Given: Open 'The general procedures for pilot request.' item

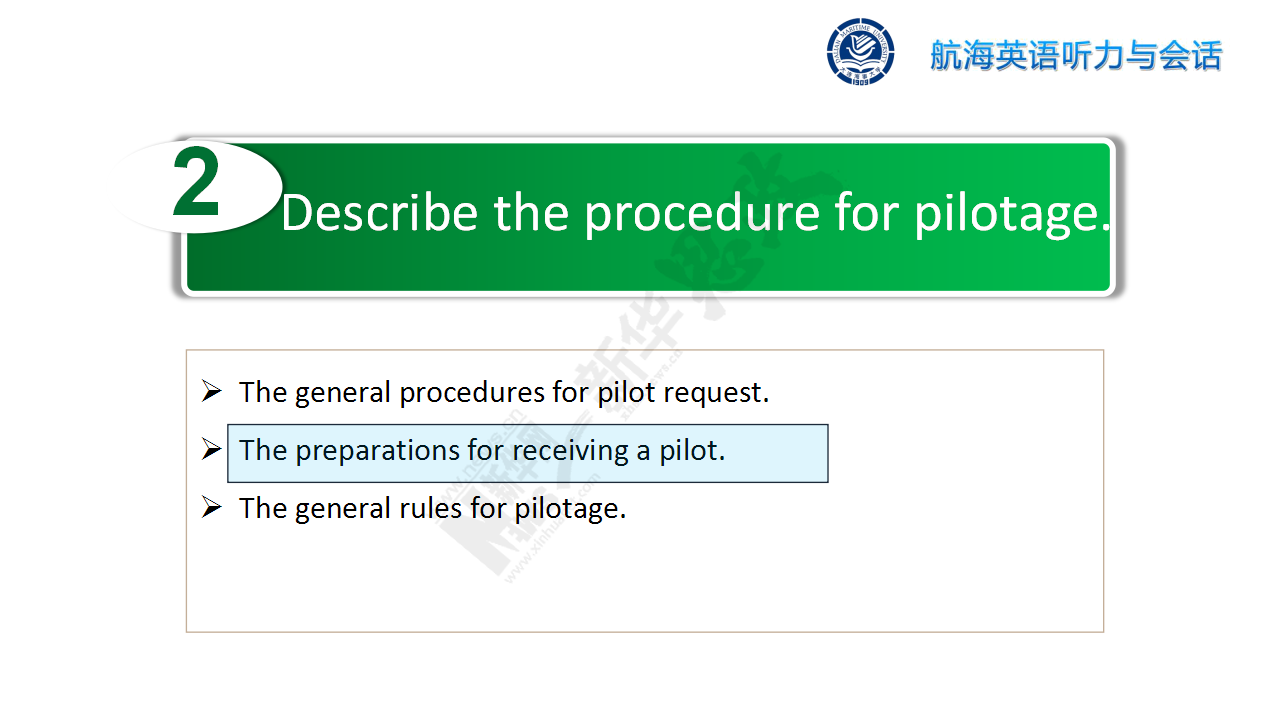Looking at the screenshot, I should pyautogui.click(x=504, y=392).
